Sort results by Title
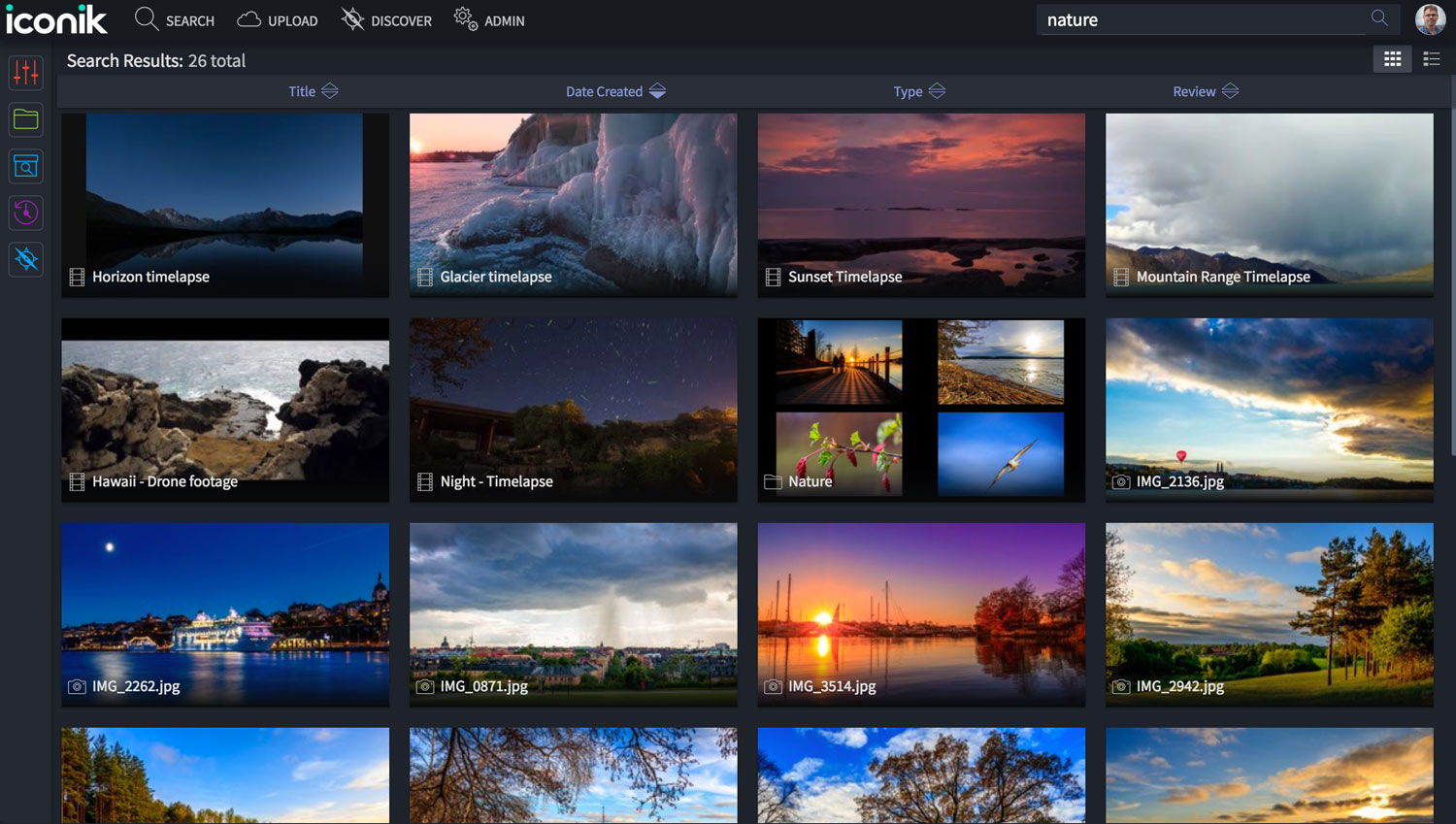 [314, 91]
